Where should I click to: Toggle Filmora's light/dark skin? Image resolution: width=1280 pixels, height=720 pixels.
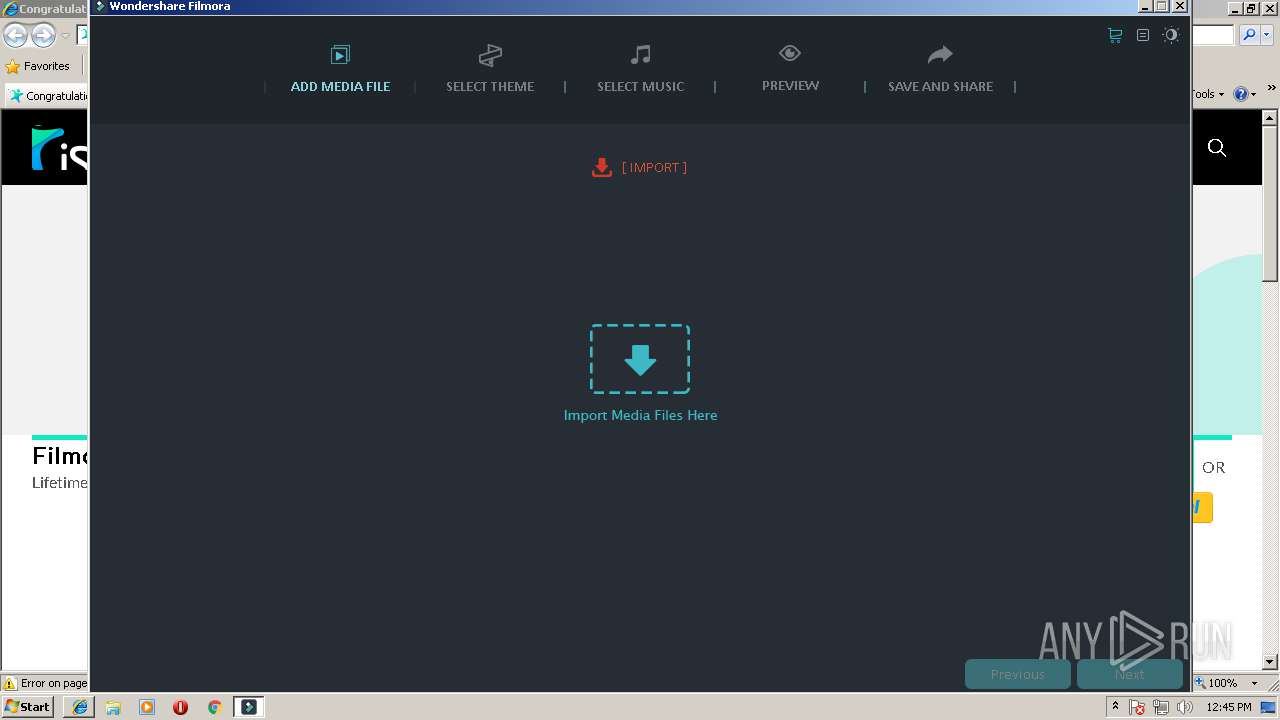point(1171,35)
